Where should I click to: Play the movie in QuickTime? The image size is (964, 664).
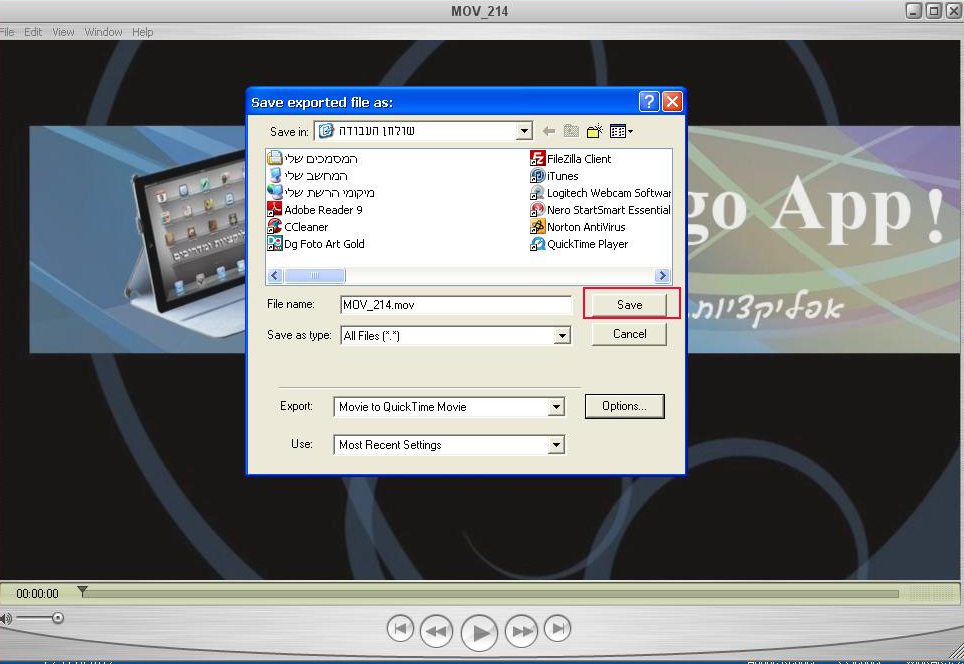click(479, 632)
